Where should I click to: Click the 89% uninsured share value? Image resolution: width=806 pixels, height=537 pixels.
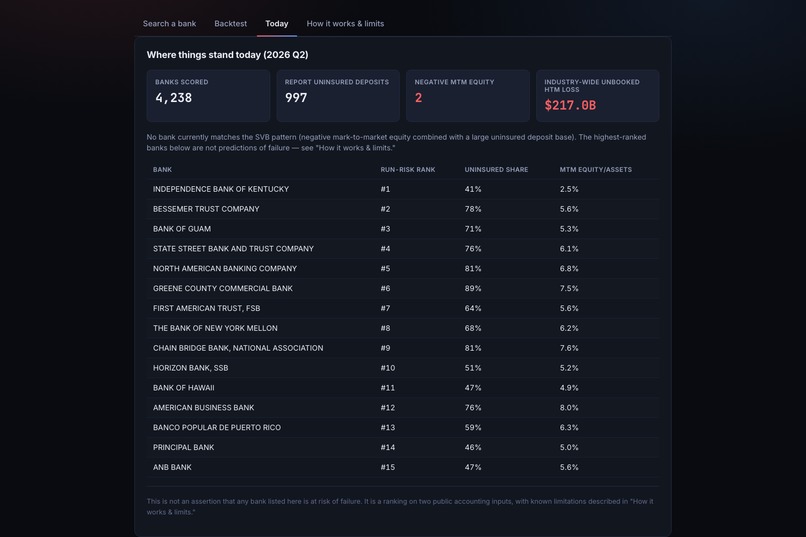[x=473, y=288]
